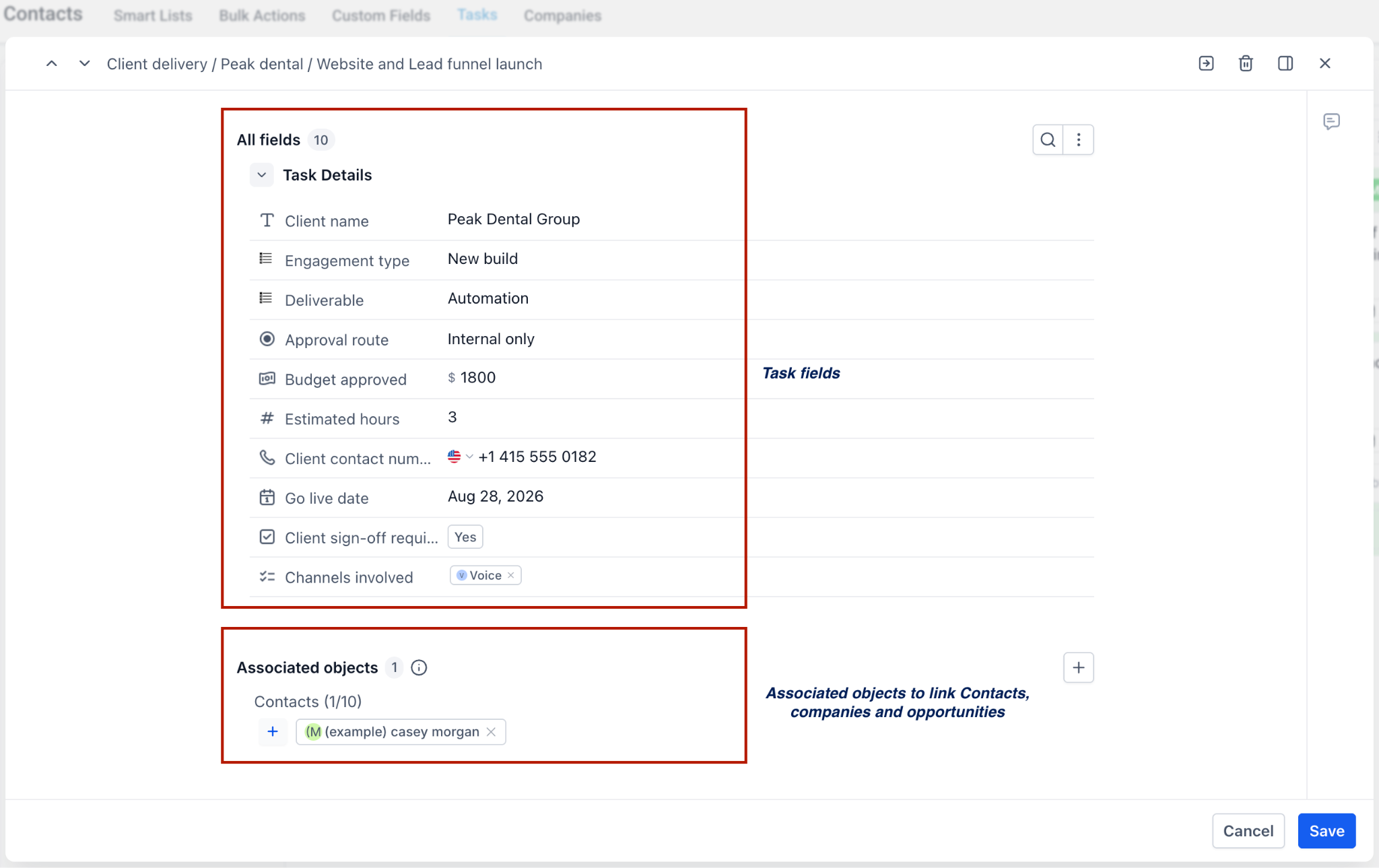
Task: Go to next task with down chevron
Action: point(84,63)
